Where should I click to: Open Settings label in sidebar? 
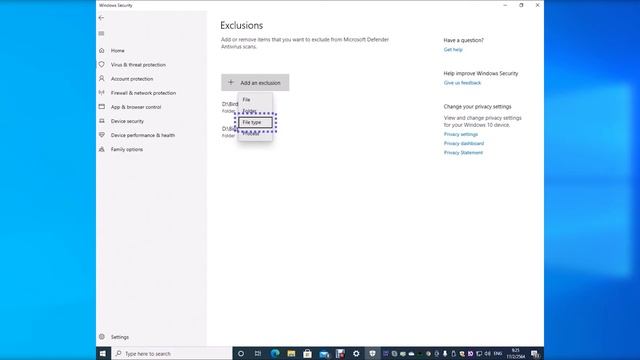120,337
